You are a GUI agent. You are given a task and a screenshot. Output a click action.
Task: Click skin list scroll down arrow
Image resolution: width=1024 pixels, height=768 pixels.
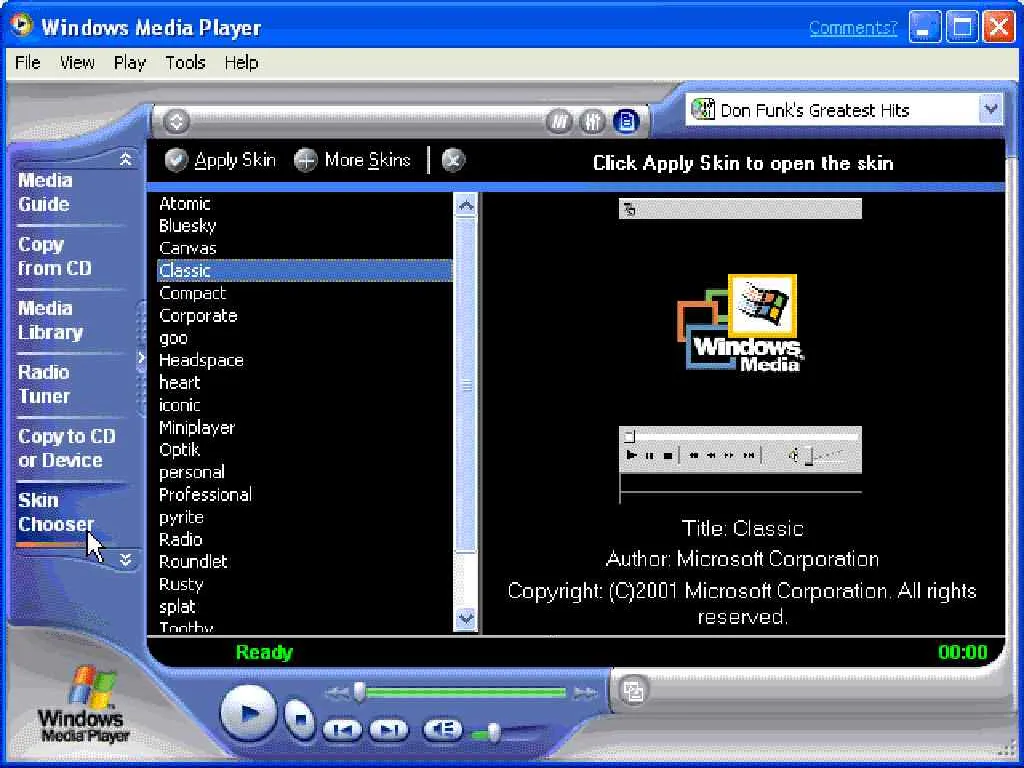pyautogui.click(x=466, y=618)
